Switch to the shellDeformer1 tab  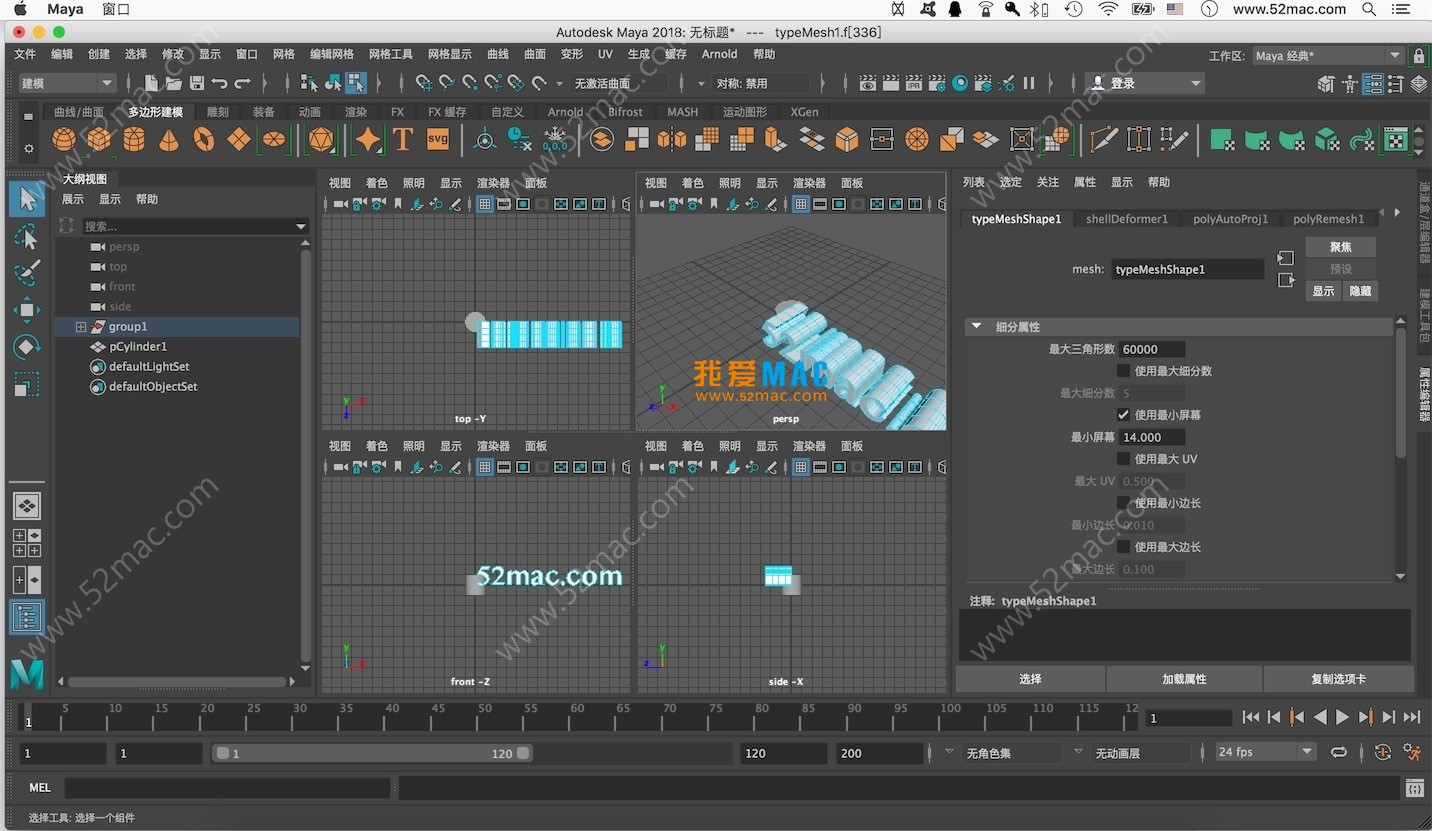click(x=1126, y=219)
